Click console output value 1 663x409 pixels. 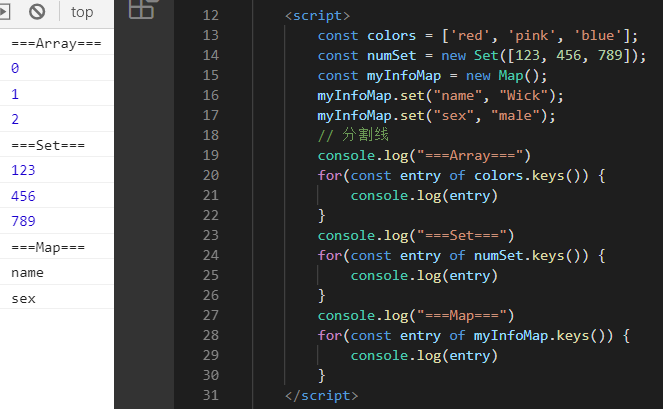15,94
